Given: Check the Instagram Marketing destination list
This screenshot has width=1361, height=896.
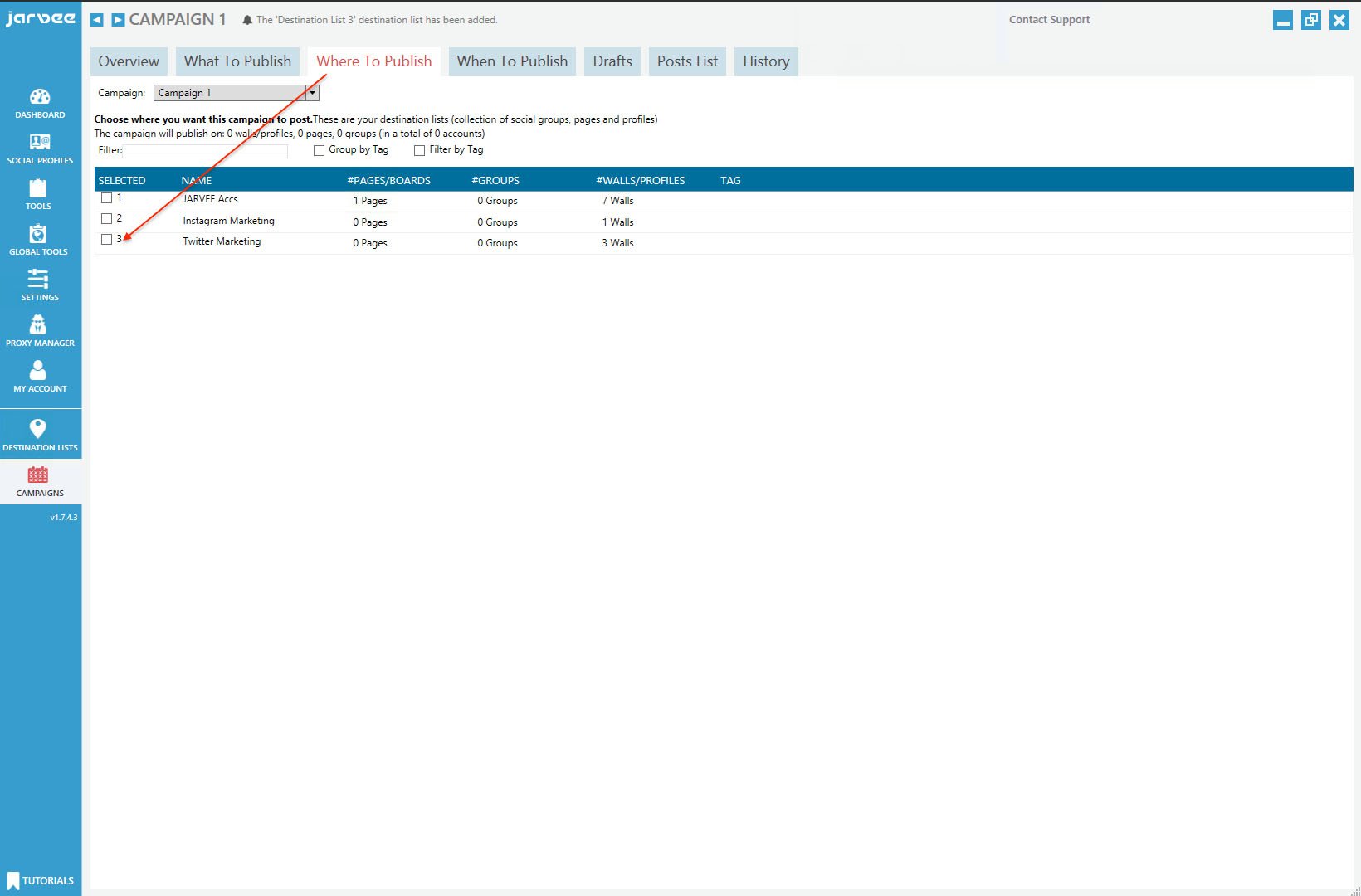Looking at the screenshot, I should point(106,219).
